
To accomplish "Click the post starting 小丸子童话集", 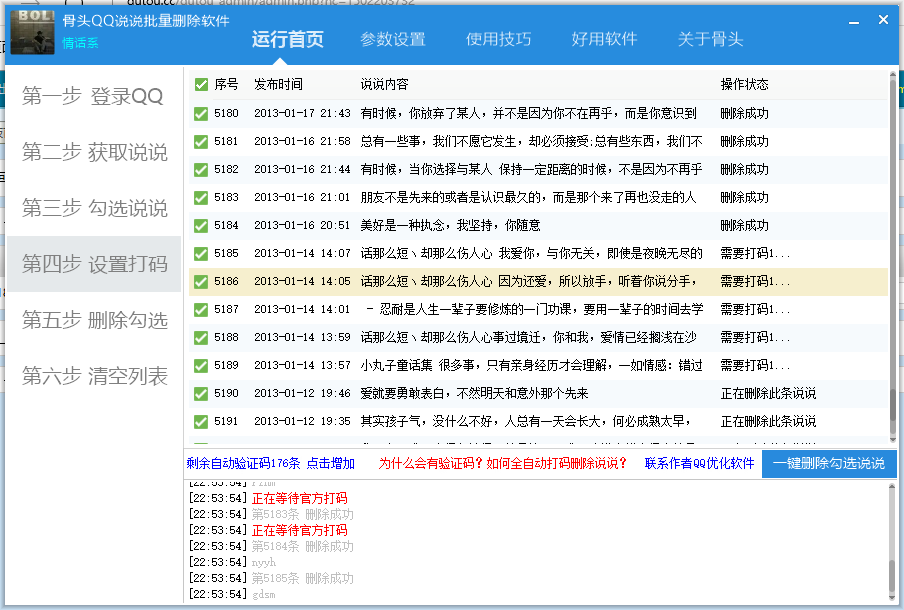I will (532, 366).
